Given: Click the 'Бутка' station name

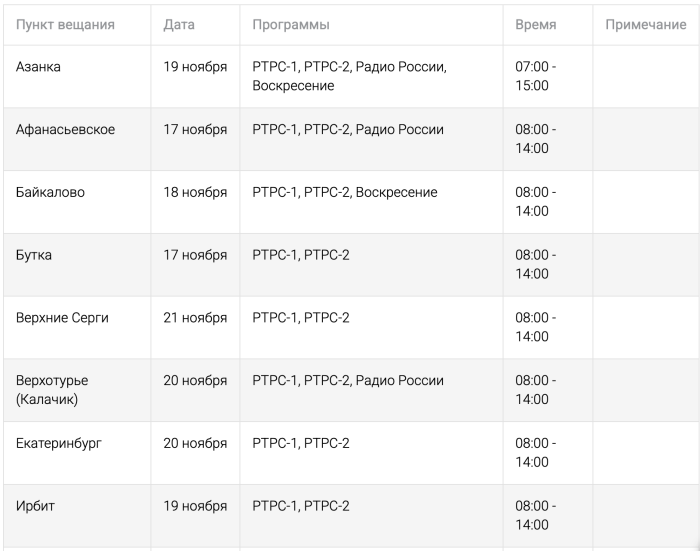Looking at the screenshot, I should pyautogui.click(x=34, y=255).
